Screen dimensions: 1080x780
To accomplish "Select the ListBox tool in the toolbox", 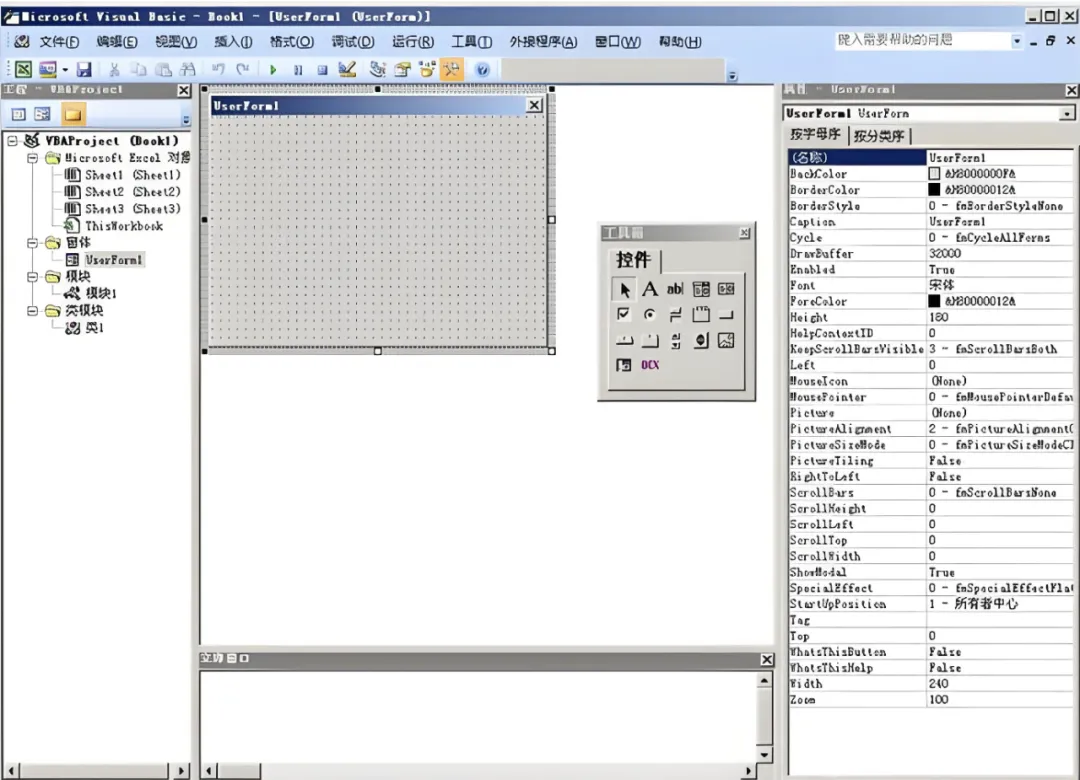I will coord(726,289).
